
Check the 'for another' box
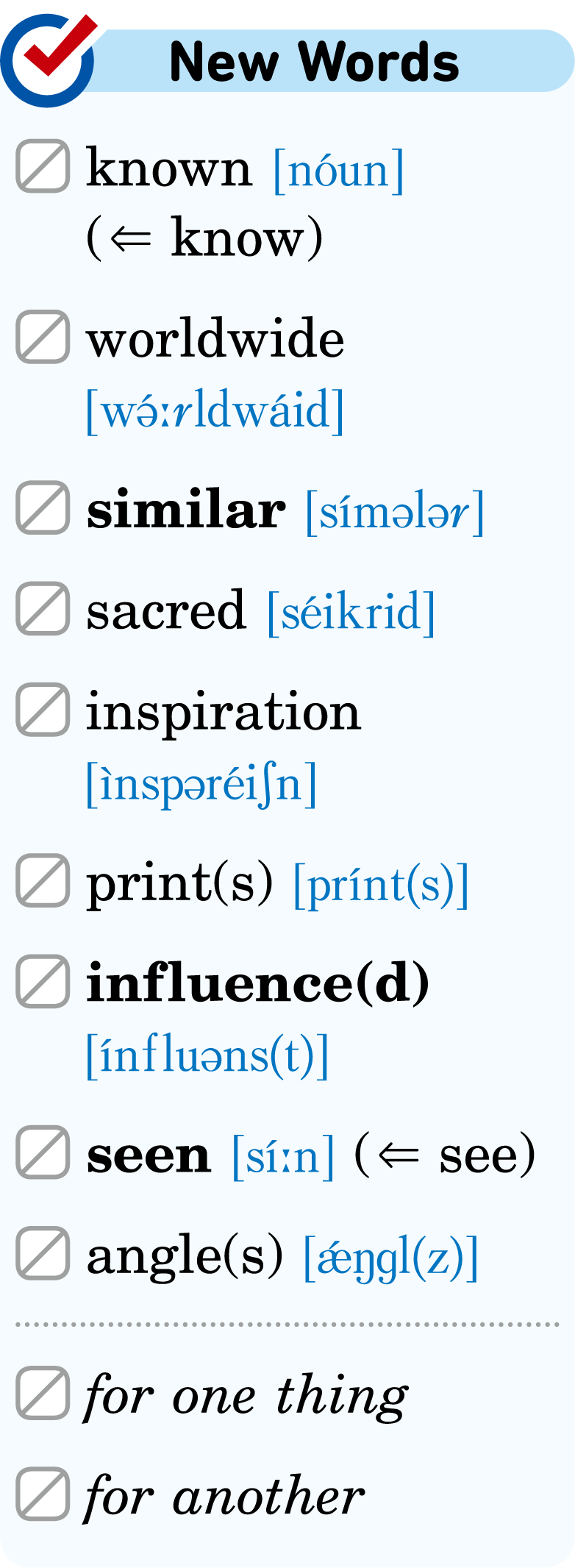43,1494
